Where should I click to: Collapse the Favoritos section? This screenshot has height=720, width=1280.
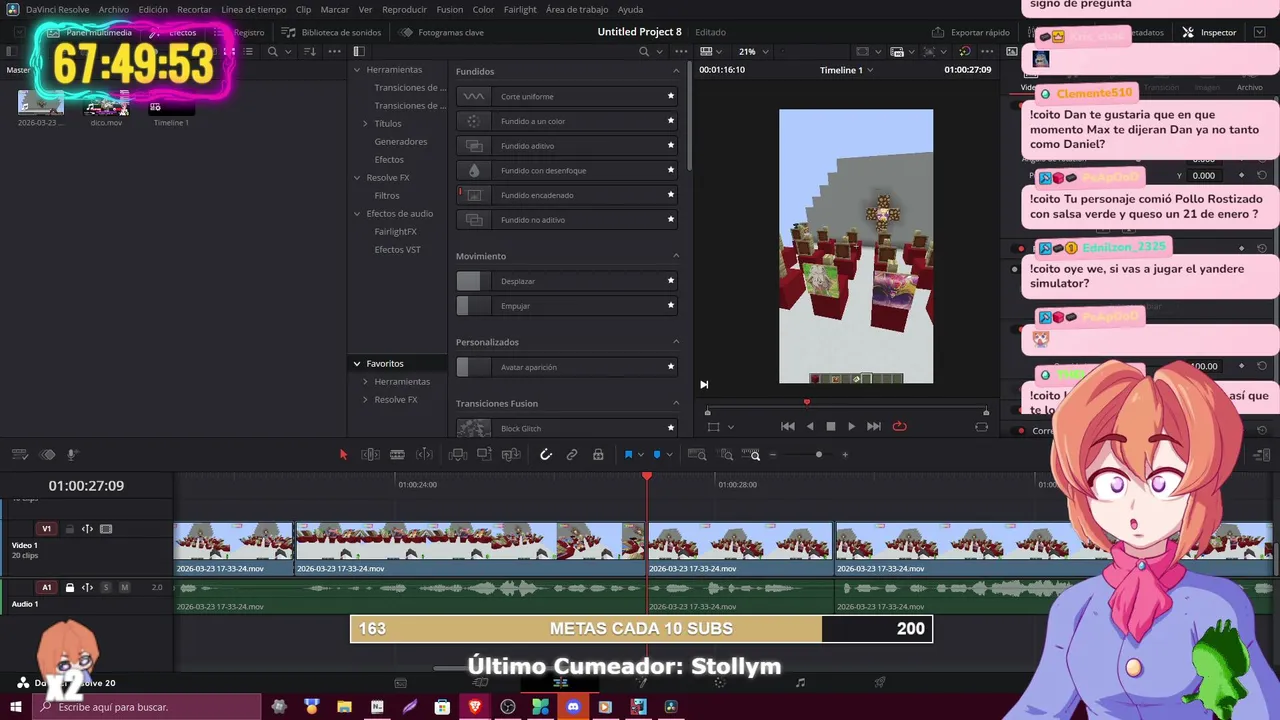click(357, 364)
